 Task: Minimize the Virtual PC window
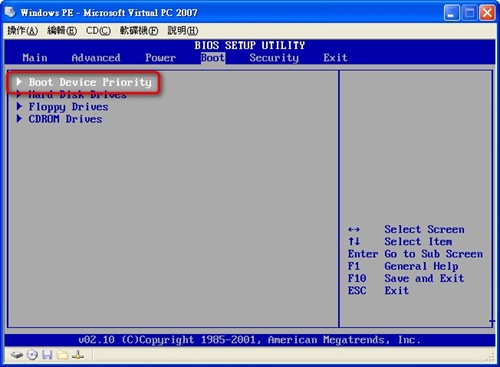coord(451,13)
